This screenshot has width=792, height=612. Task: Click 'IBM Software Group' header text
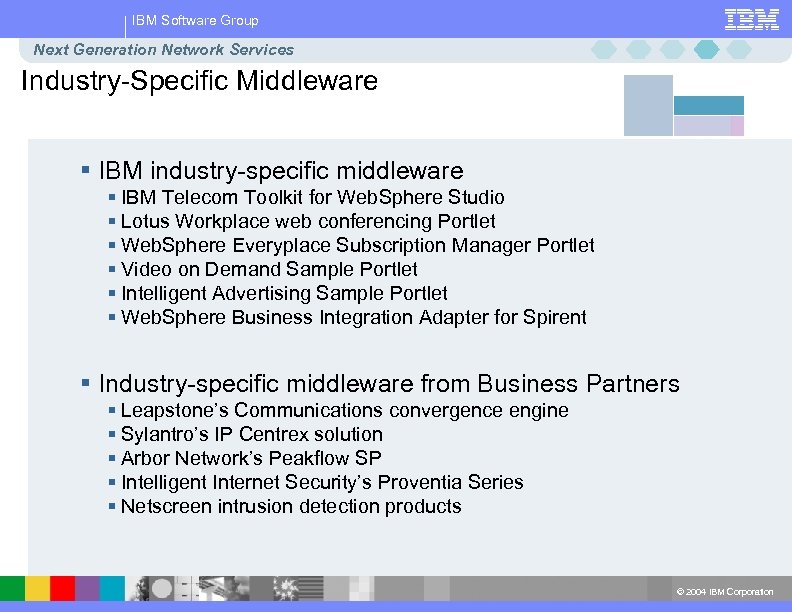(195, 21)
